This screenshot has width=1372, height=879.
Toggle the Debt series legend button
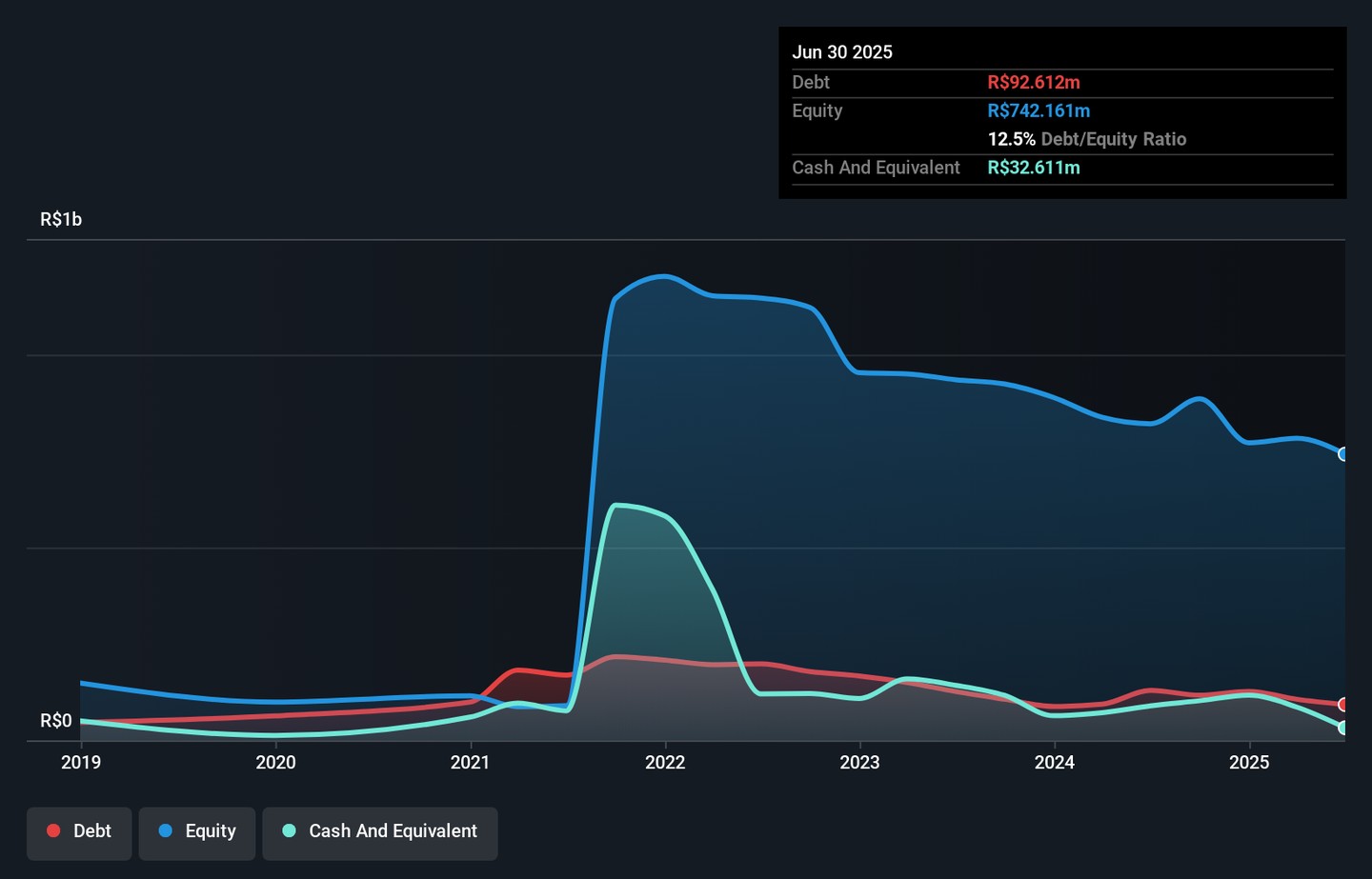point(79,833)
